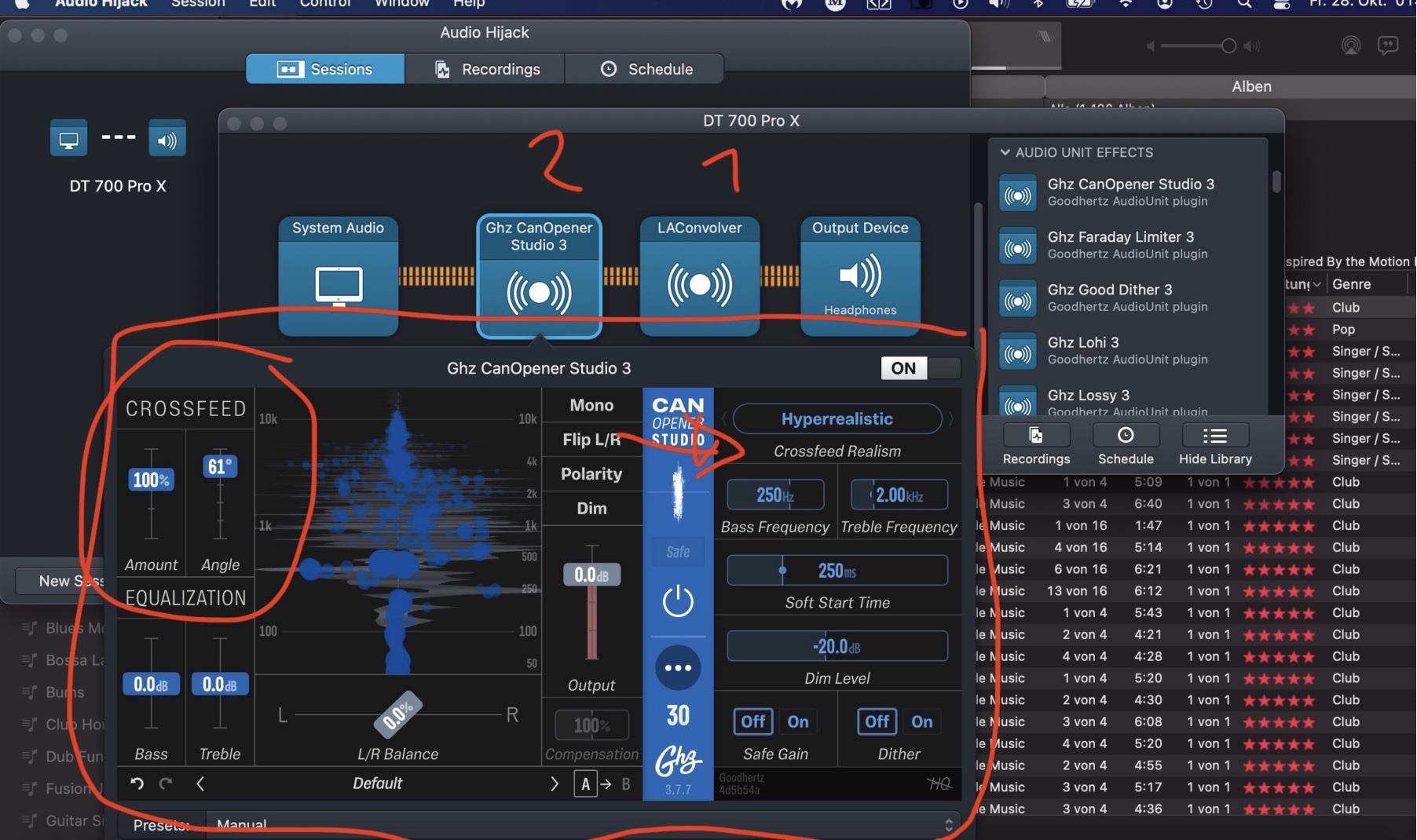The width and height of the screenshot is (1417, 840).
Task: Click the Treble Frequency 2.00 kHz field
Action: point(899,495)
